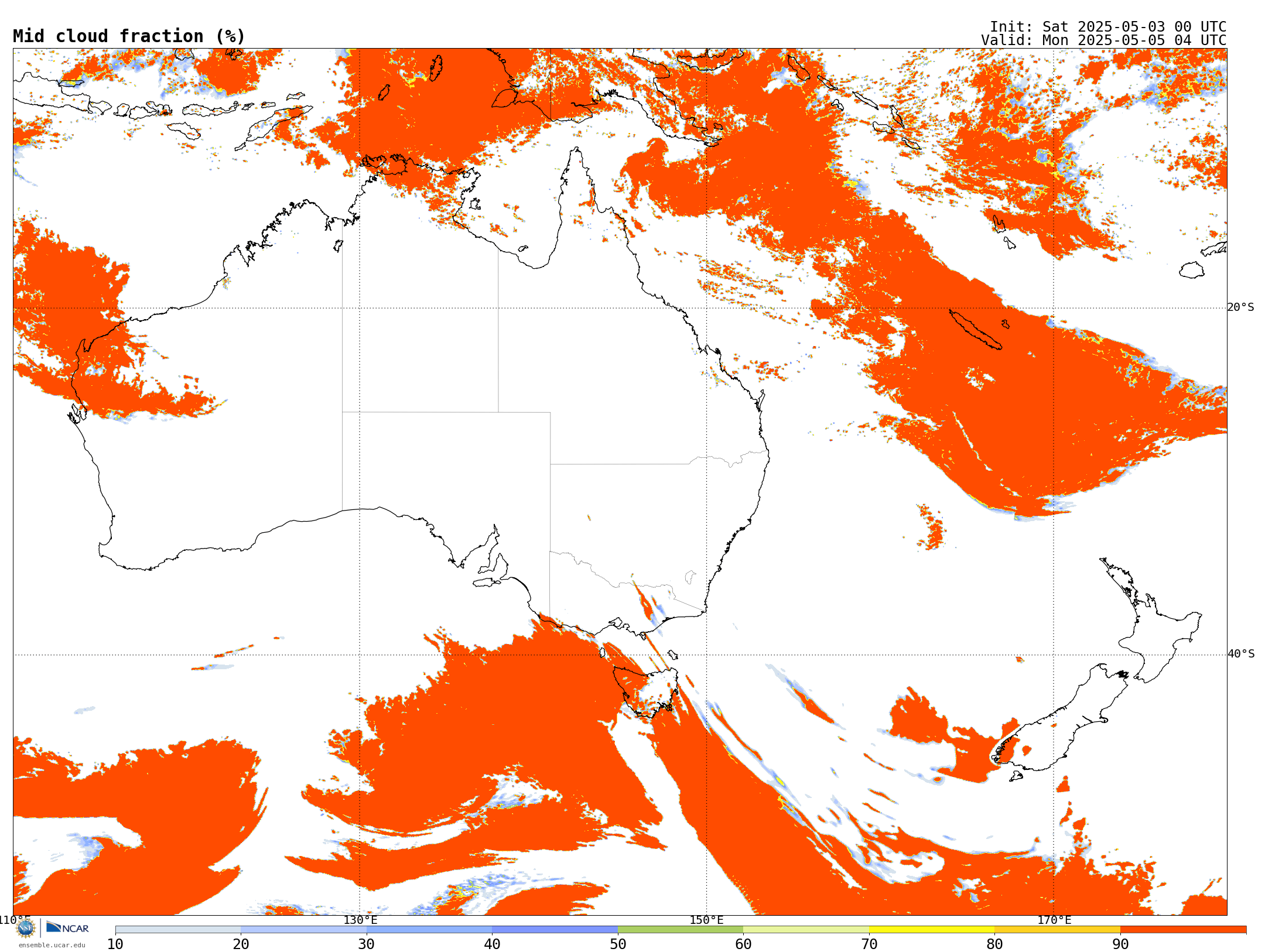Select the 'Init: Sat 2025-05-03 00 UTC' text
Screen dimensions: 1265x952
pyautogui.click(x=1108, y=27)
